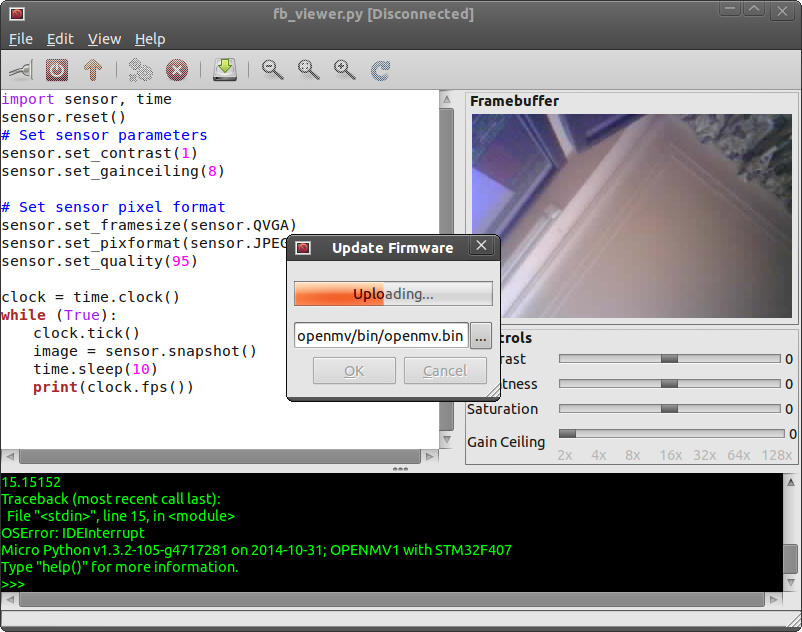Close the Update Firmware dialog

pos(482,247)
